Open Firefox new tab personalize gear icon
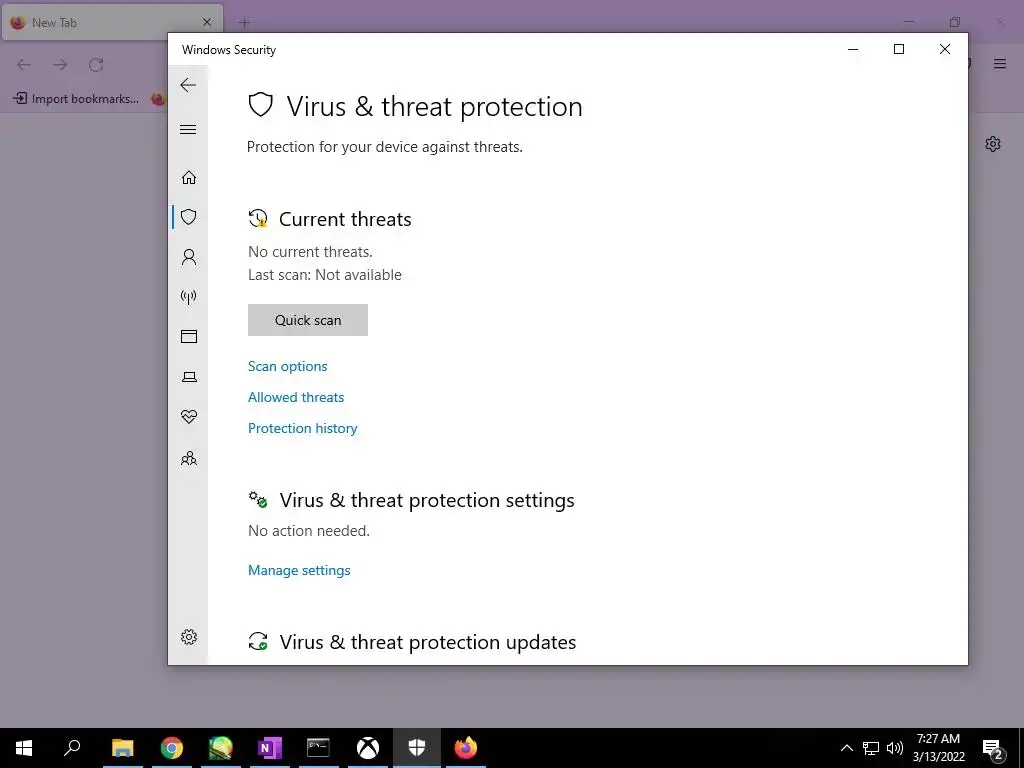The width and height of the screenshot is (1024, 768). pos(993,144)
